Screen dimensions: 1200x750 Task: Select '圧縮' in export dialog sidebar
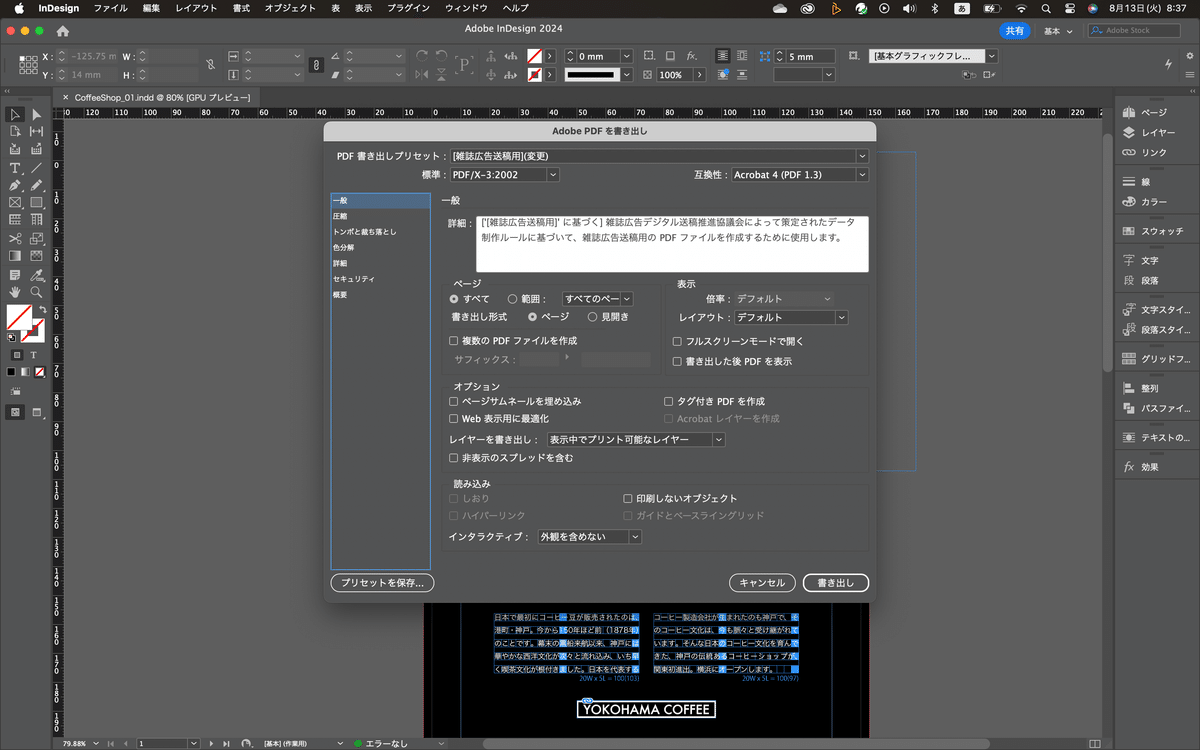click(x=340, y=216)
